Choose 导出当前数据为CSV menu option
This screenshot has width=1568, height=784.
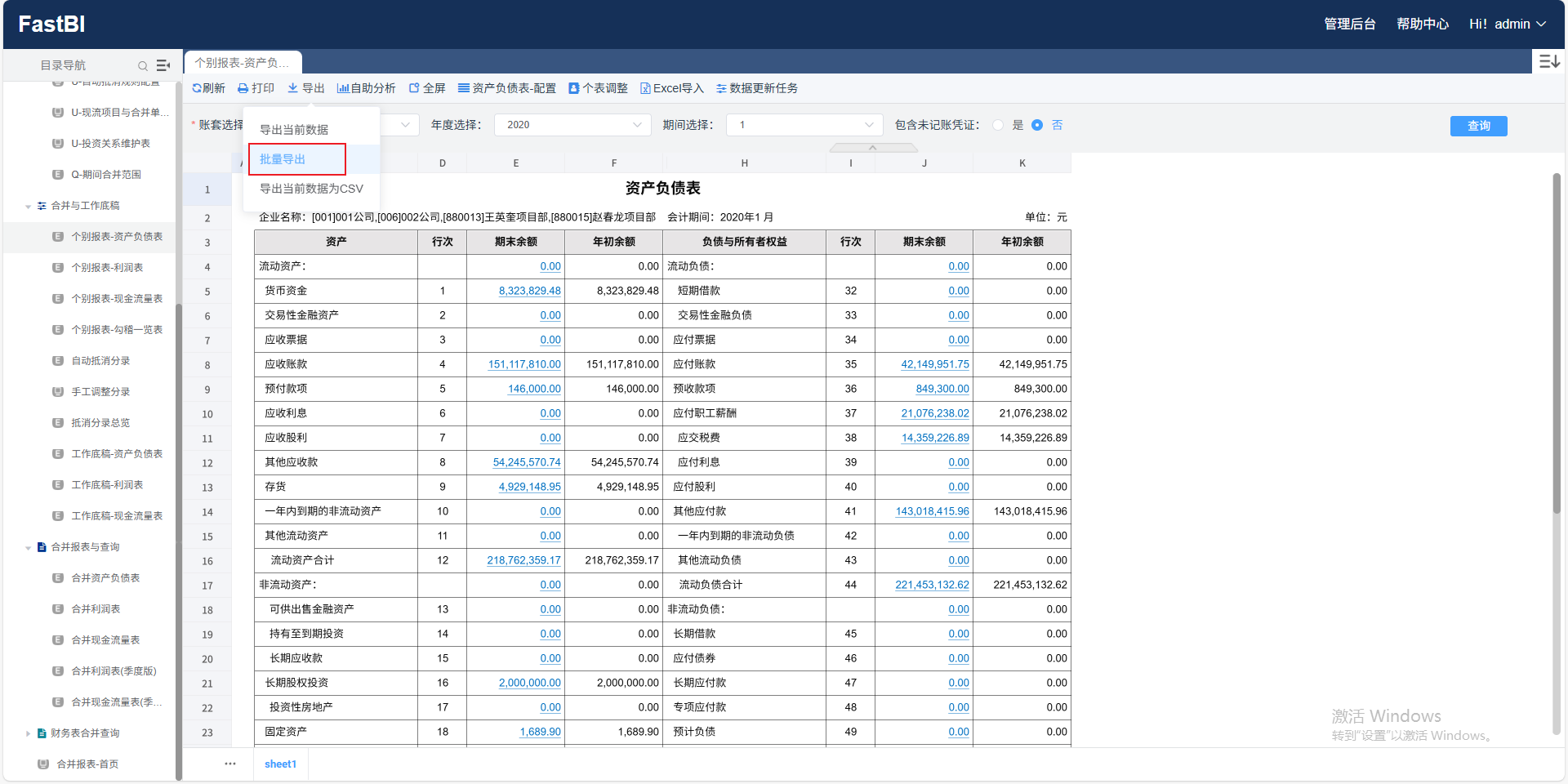pos(311,189)
